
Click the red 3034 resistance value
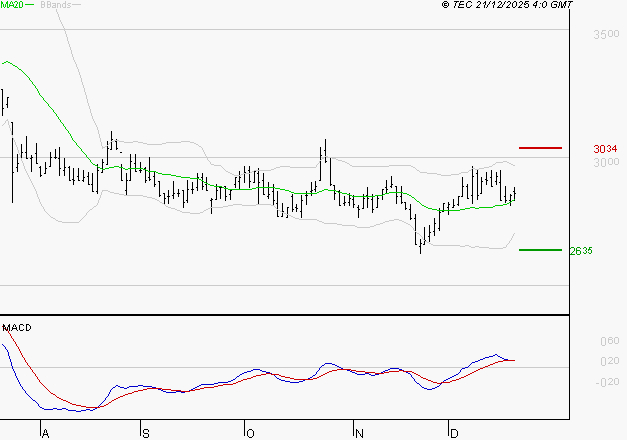[x=605, y=149]
